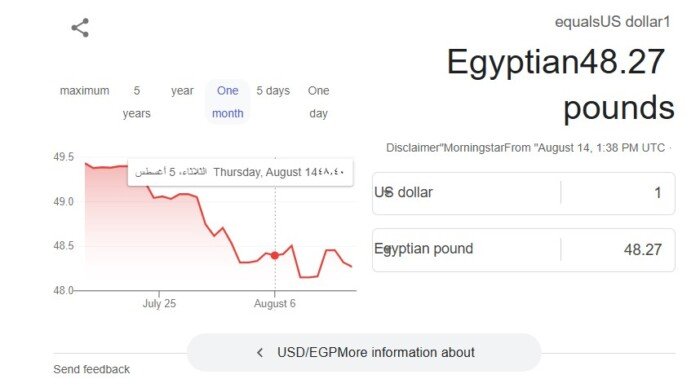Viewport: 700px width, 392px height.
Task: Expand More information about USD/EGP
Action: coord(364,352)
